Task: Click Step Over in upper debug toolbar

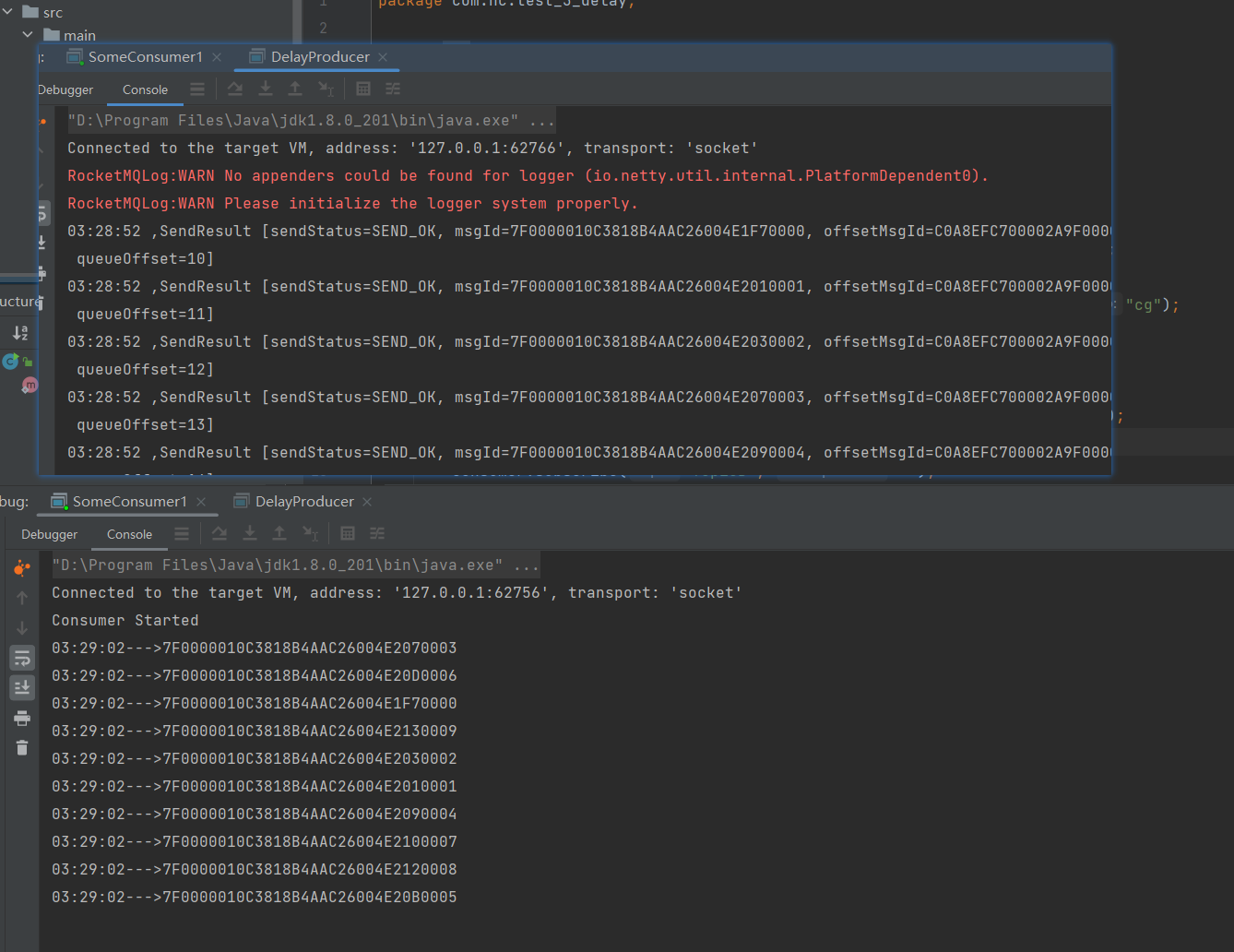Action: click(x=235, y=89)
